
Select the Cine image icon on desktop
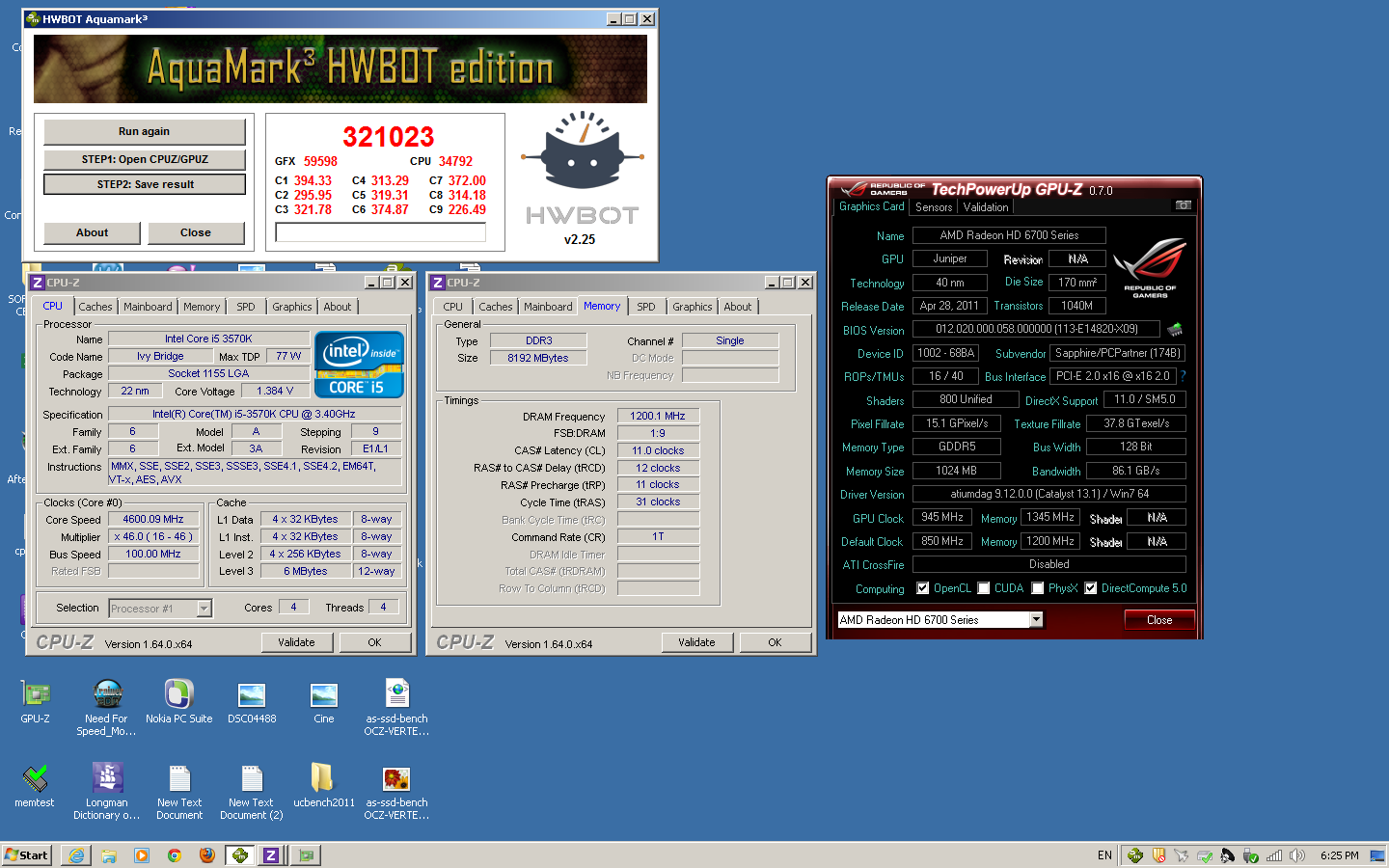pos(324,701)
